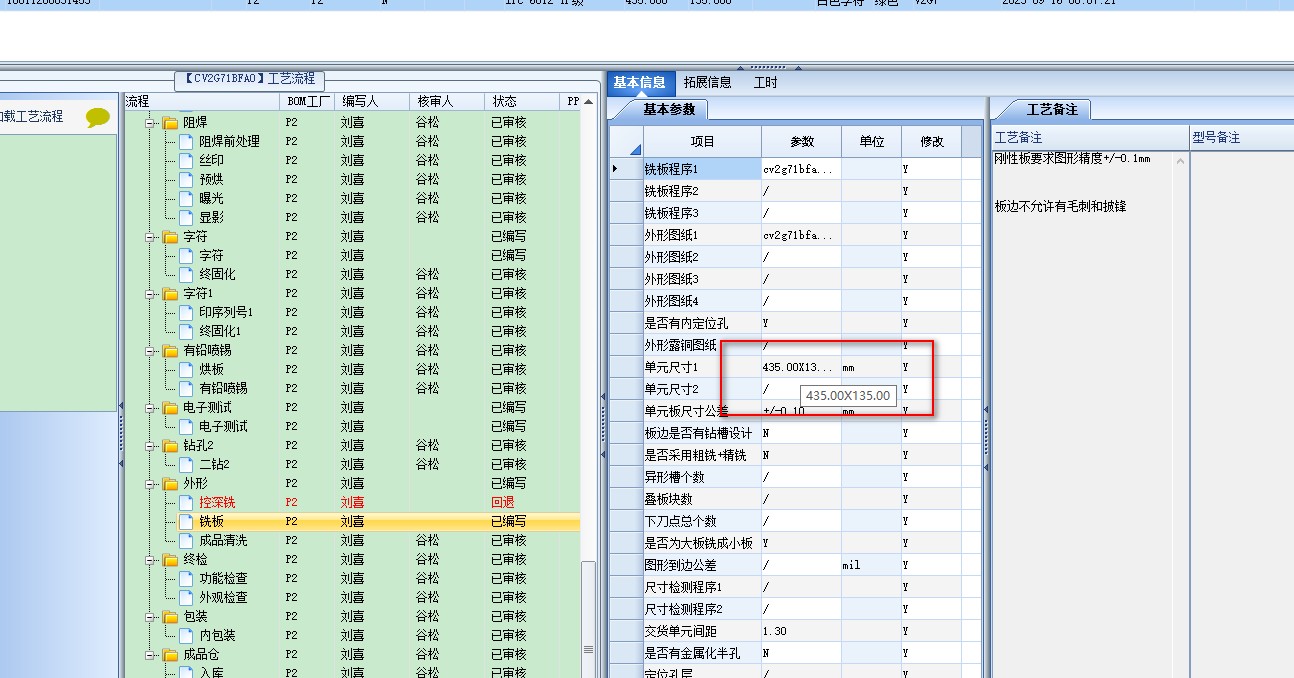1294x678 pixels.
Task: Click the 成品清洗 document icon
Action: click(x=186, y=541)
